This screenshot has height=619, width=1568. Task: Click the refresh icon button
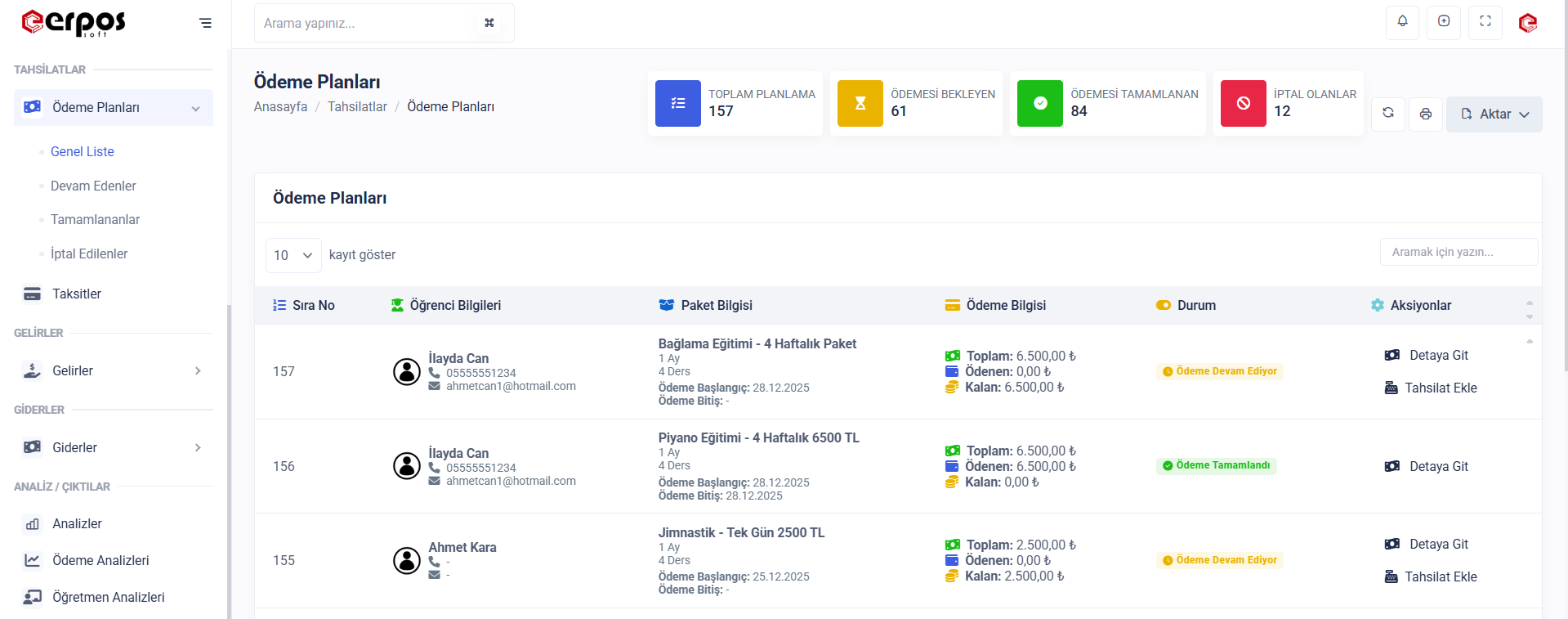(1387, 114)
